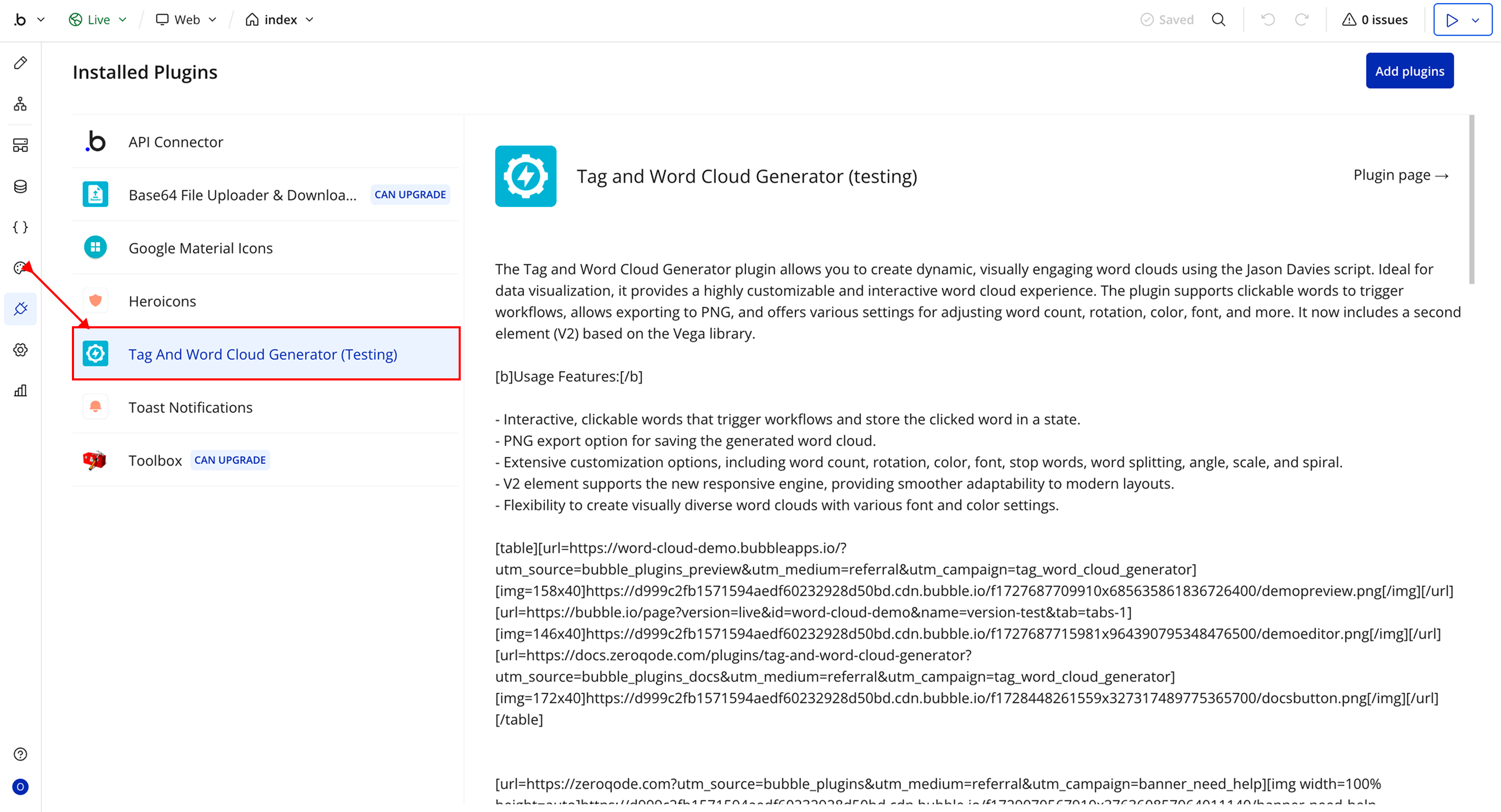This screenshot has width=1501, height=812.
Task: Click the help question mark icon
Action: coord(20,754)
